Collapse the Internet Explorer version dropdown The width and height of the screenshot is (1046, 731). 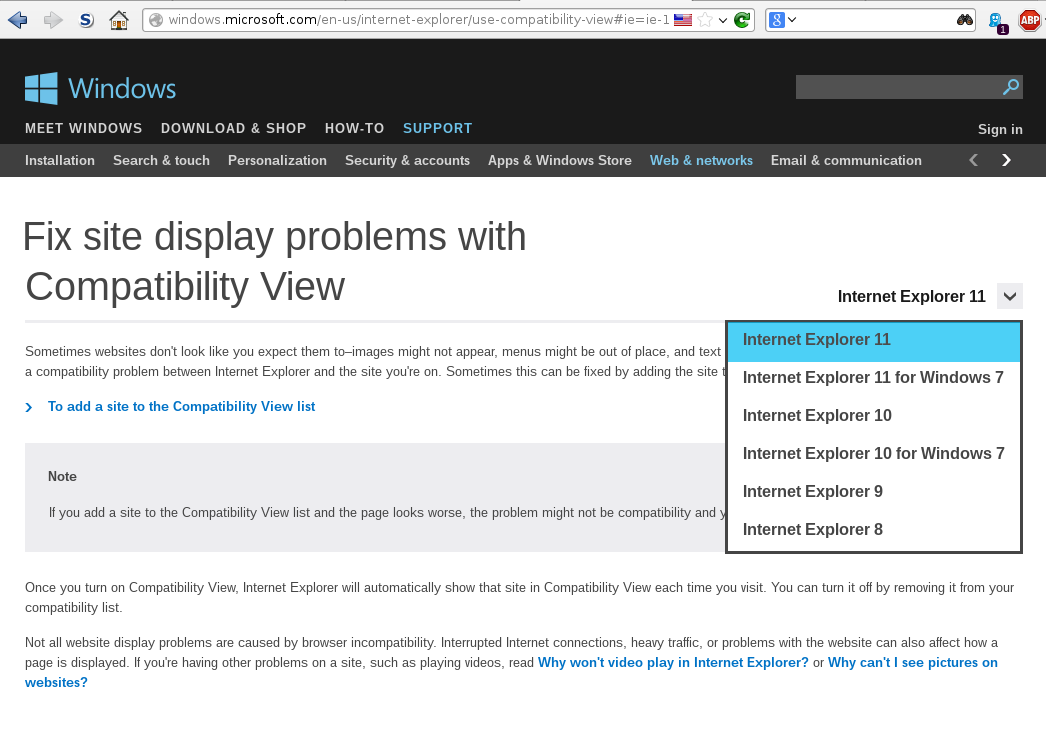[x=1010, y=296]
